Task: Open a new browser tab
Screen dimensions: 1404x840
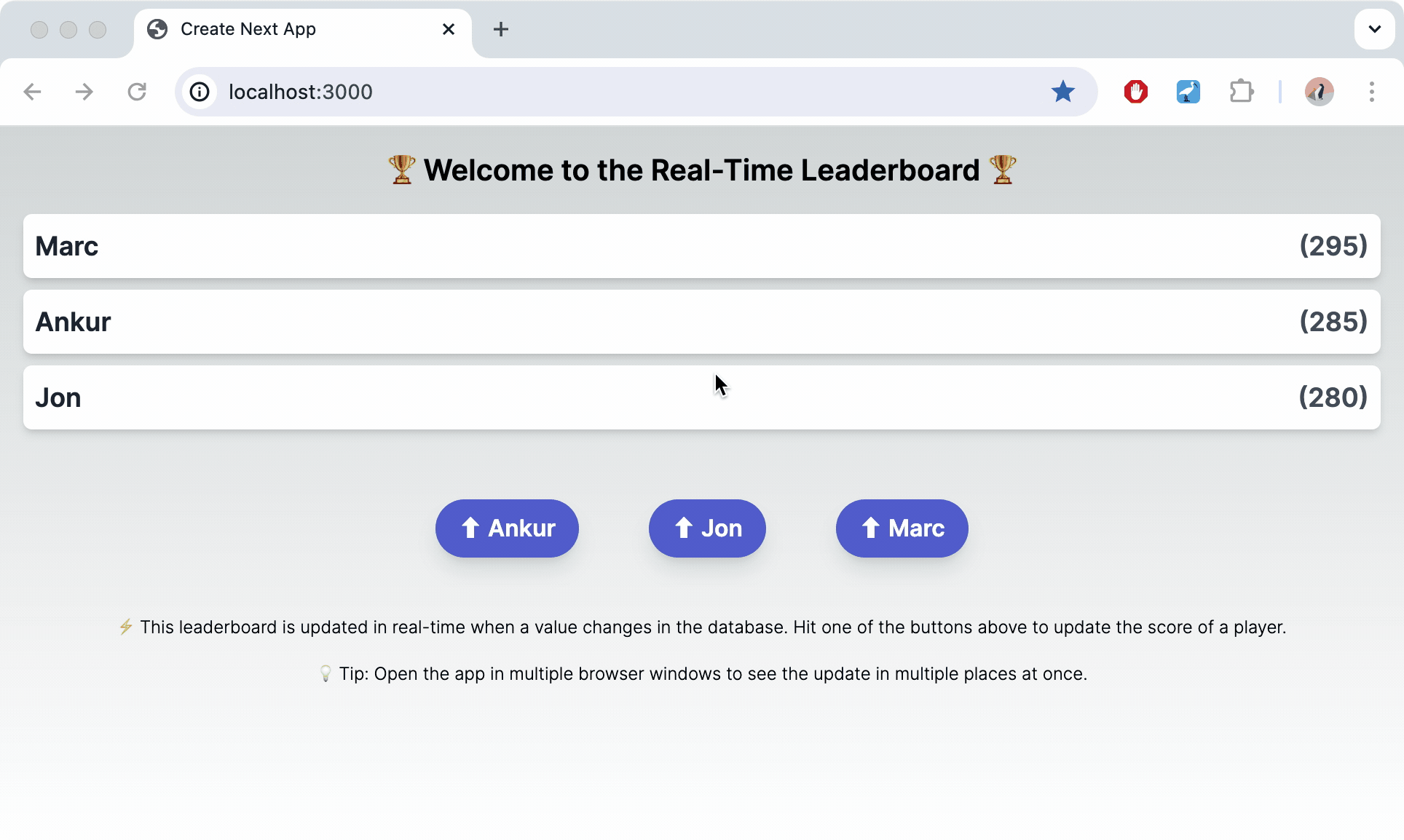Action: (500, 29)
